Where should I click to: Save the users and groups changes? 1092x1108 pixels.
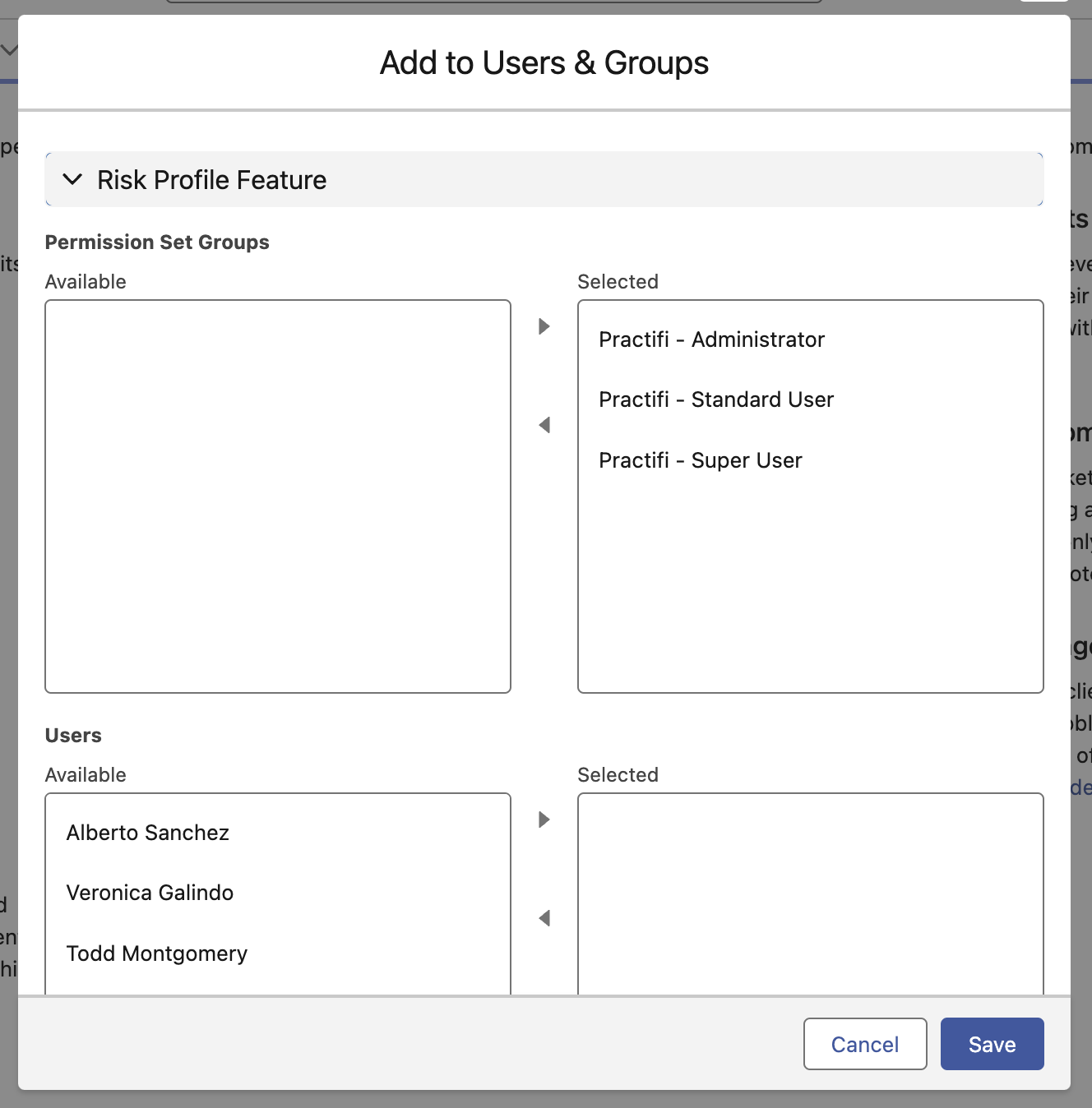point(992,1044)
